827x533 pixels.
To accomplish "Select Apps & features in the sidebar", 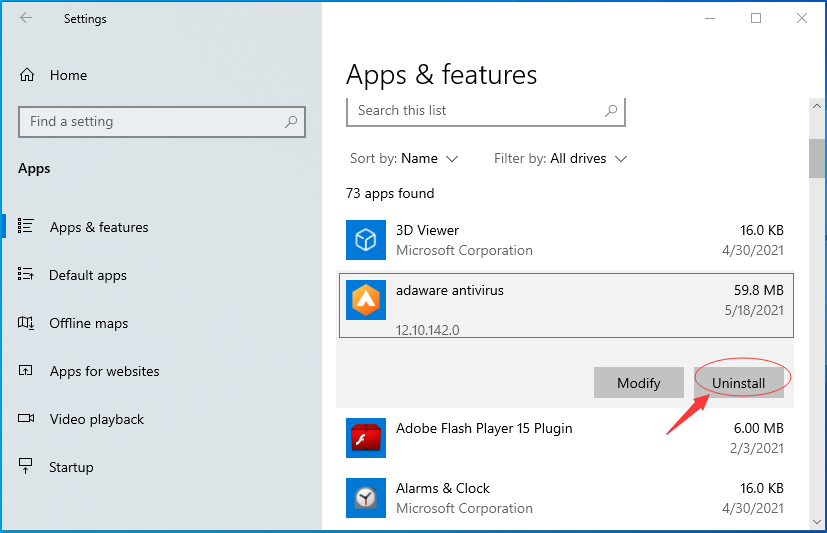I will (x=99, y=227).
